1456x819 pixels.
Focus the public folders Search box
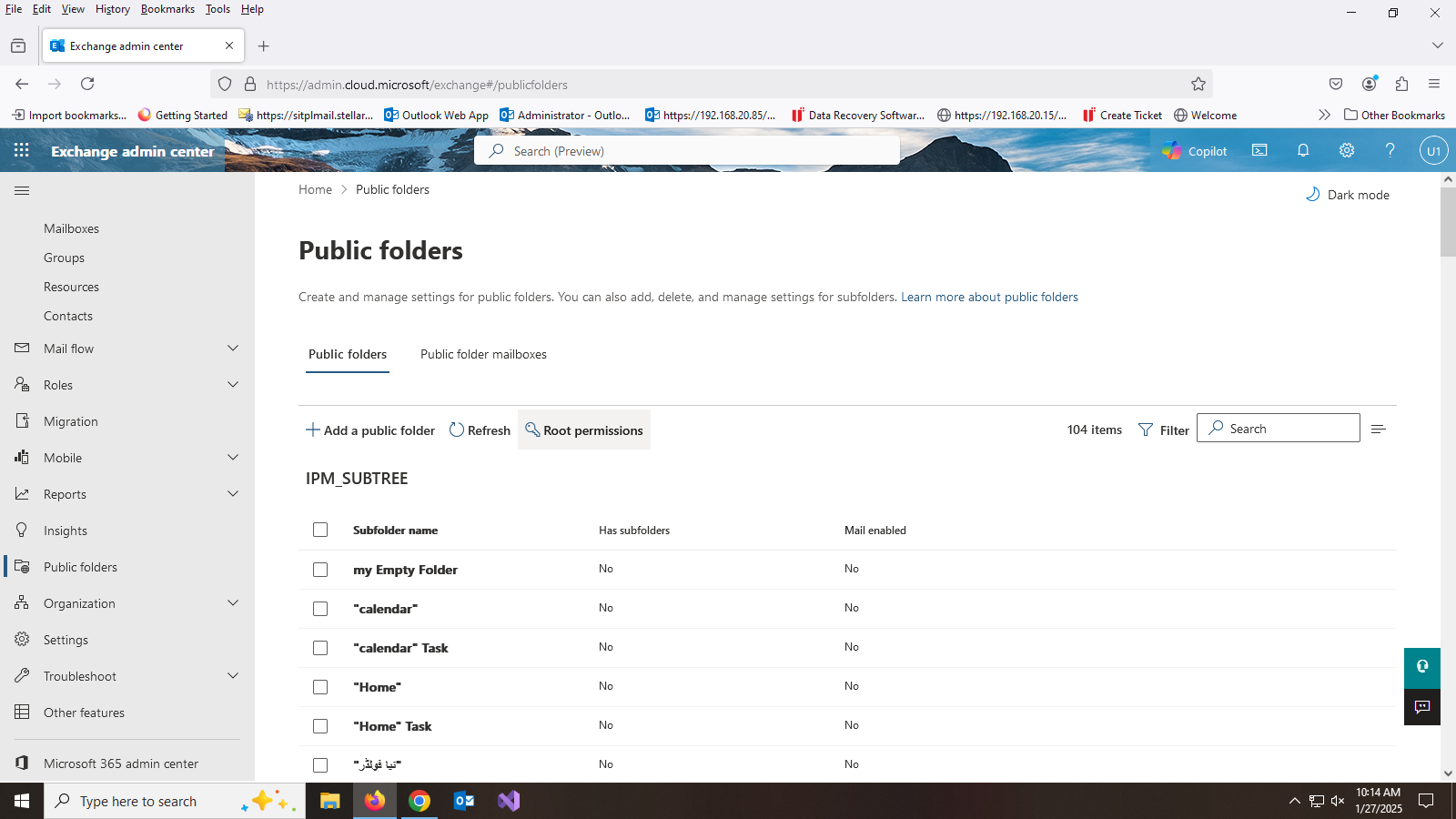click(x=1279, y=429)
